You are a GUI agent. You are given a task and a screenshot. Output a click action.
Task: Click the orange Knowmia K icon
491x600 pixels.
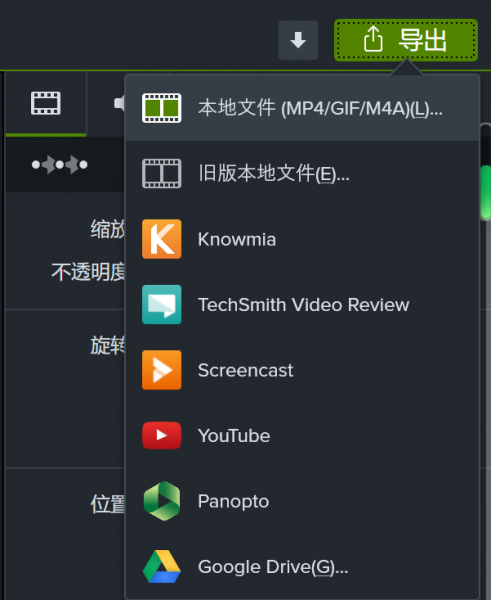click(x=161, y=239)
